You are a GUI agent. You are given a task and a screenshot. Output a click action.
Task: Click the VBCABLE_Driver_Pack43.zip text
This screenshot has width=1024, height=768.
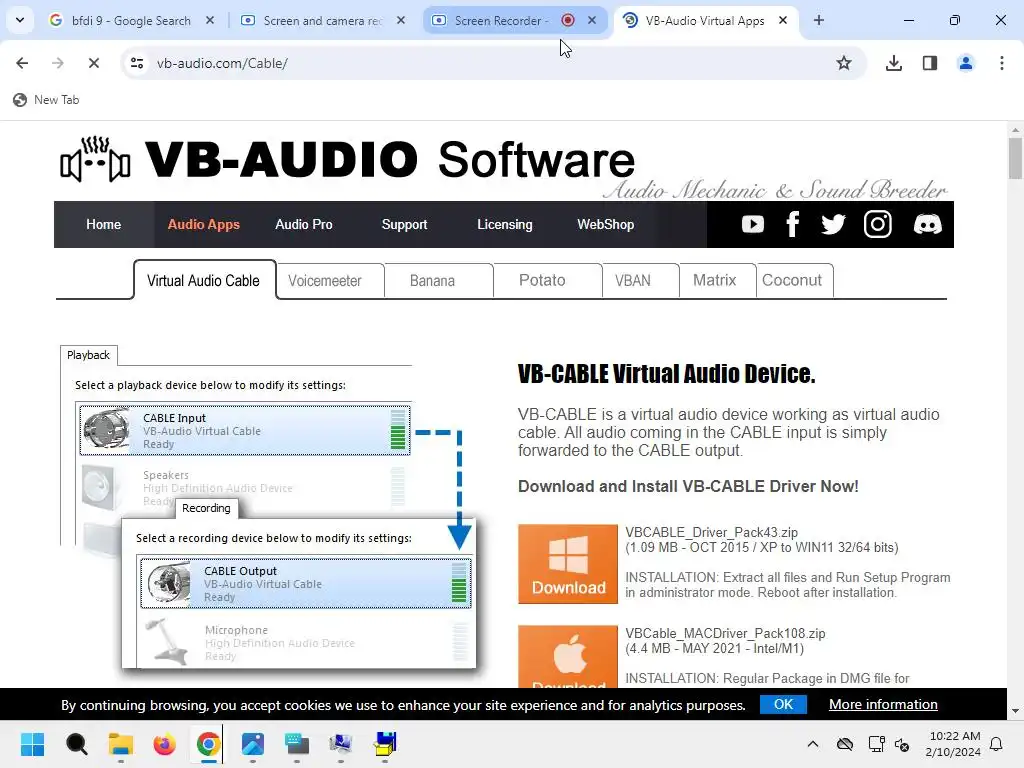711,532
